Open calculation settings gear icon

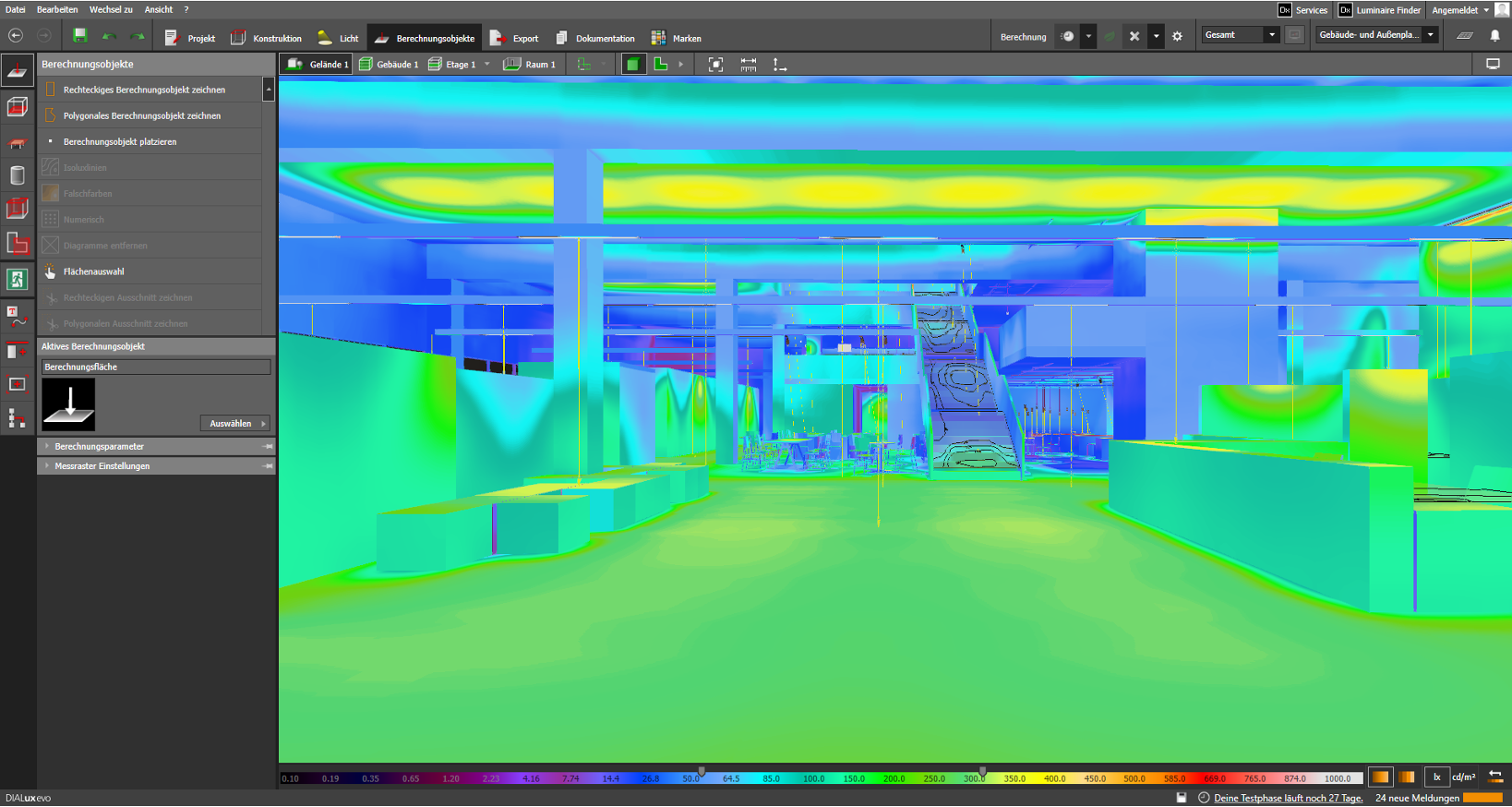[1177, 37]
